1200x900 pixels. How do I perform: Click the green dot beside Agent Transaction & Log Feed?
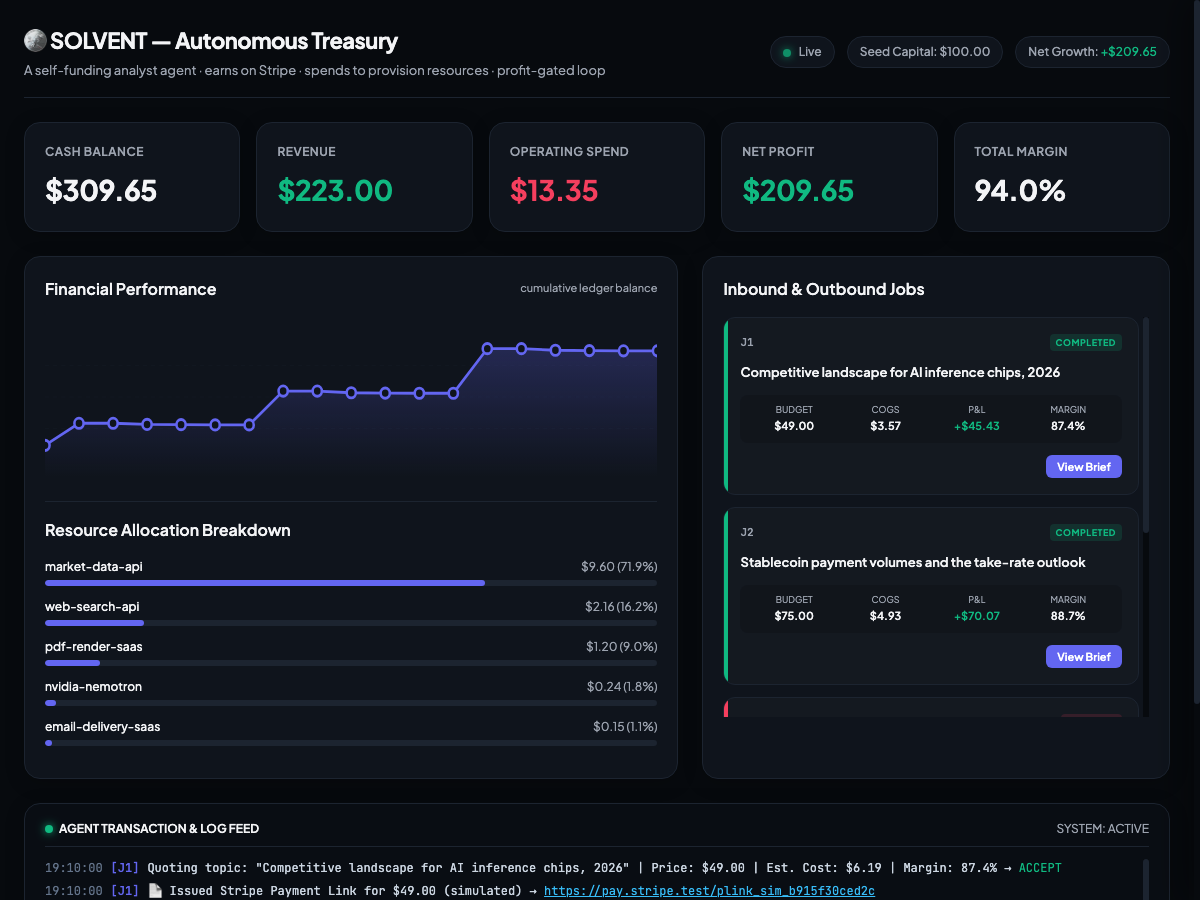(x=49, y=829)
